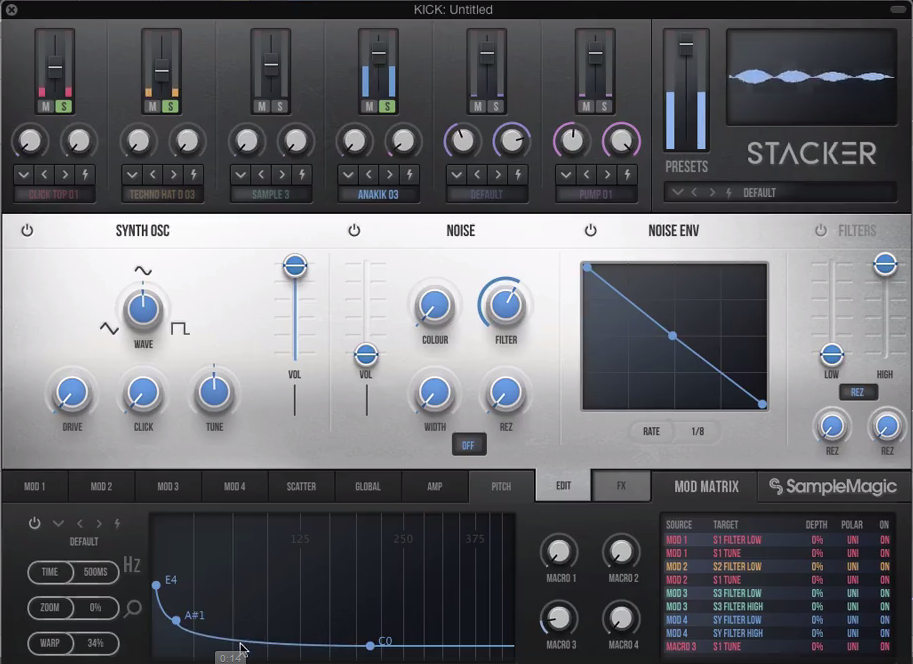Viewport: 913px width, 664px height.
Task: Click the ZOOM 0% setting
Action: (73, 608)
